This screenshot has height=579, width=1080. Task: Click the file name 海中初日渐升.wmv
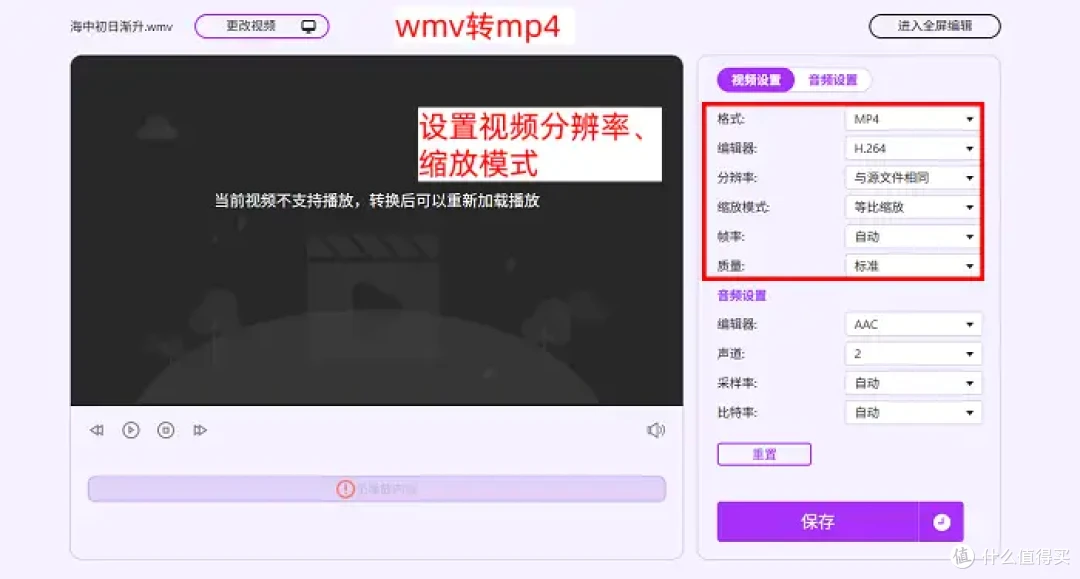[121, 27]
